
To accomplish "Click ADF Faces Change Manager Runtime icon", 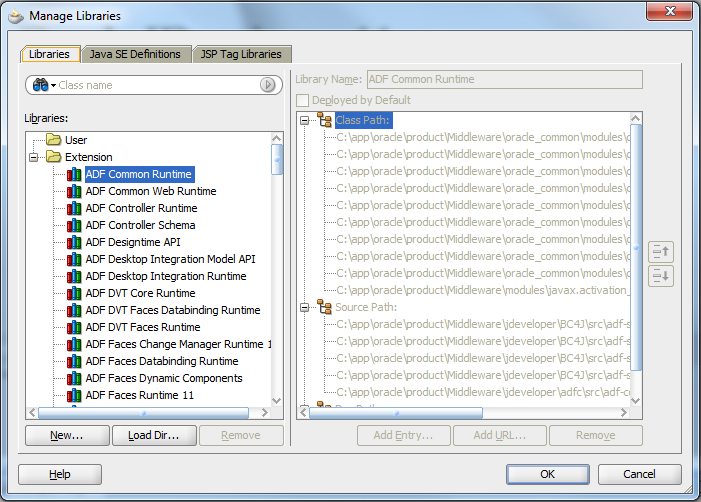I will tap(74, 344).
